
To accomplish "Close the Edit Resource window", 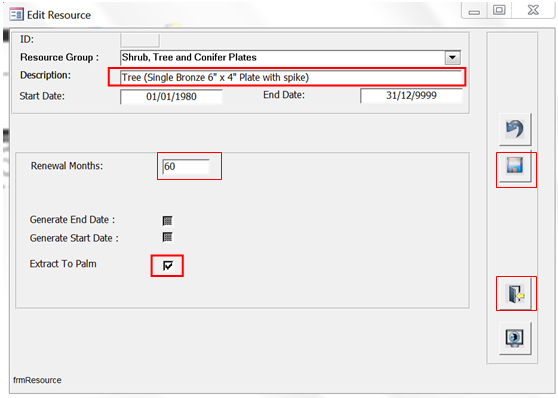I will pyautogui.click(x=533, y=10).
